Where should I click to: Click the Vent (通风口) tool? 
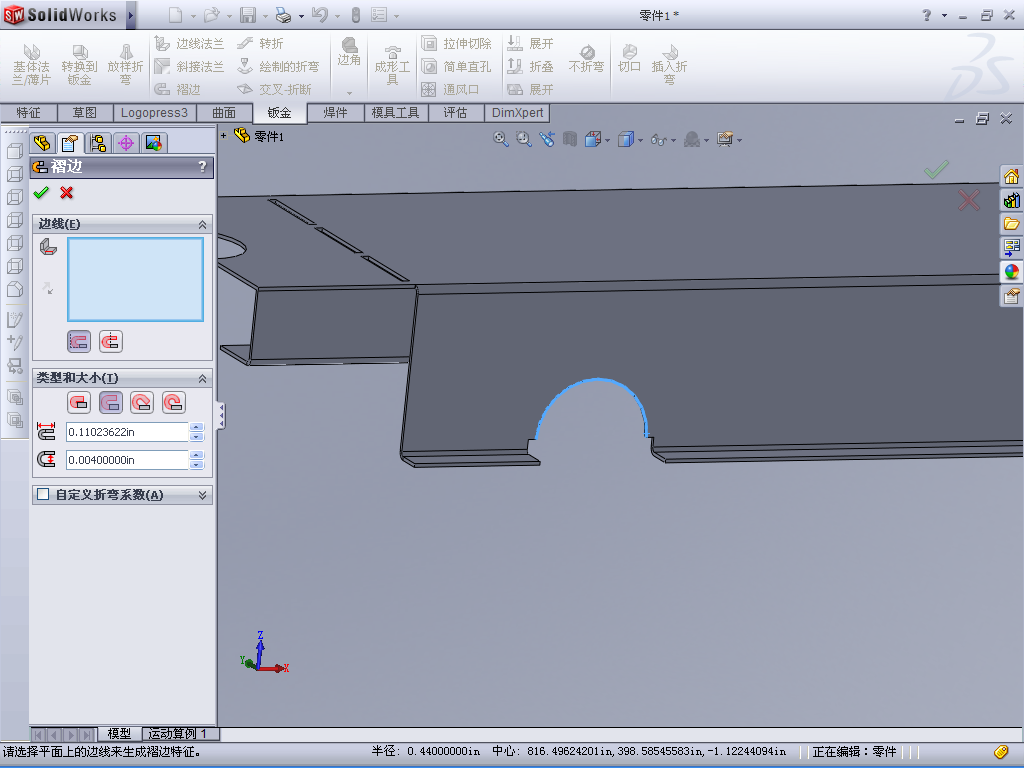(451, 89)
